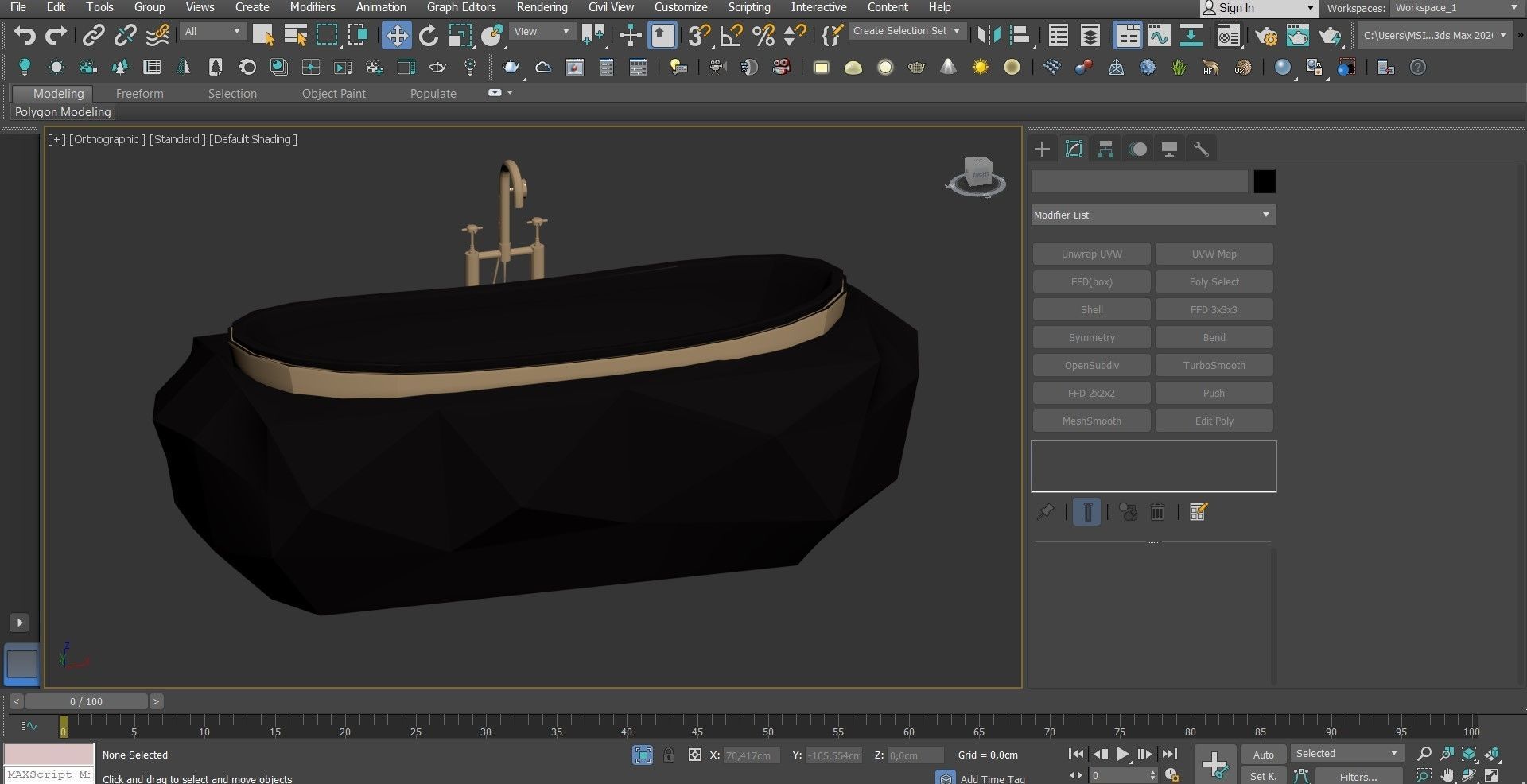Viewport: 1527px width, 784px height.
Task: Click the Play Animation button
Action: pyautogui.click(x=1122, y=755)
